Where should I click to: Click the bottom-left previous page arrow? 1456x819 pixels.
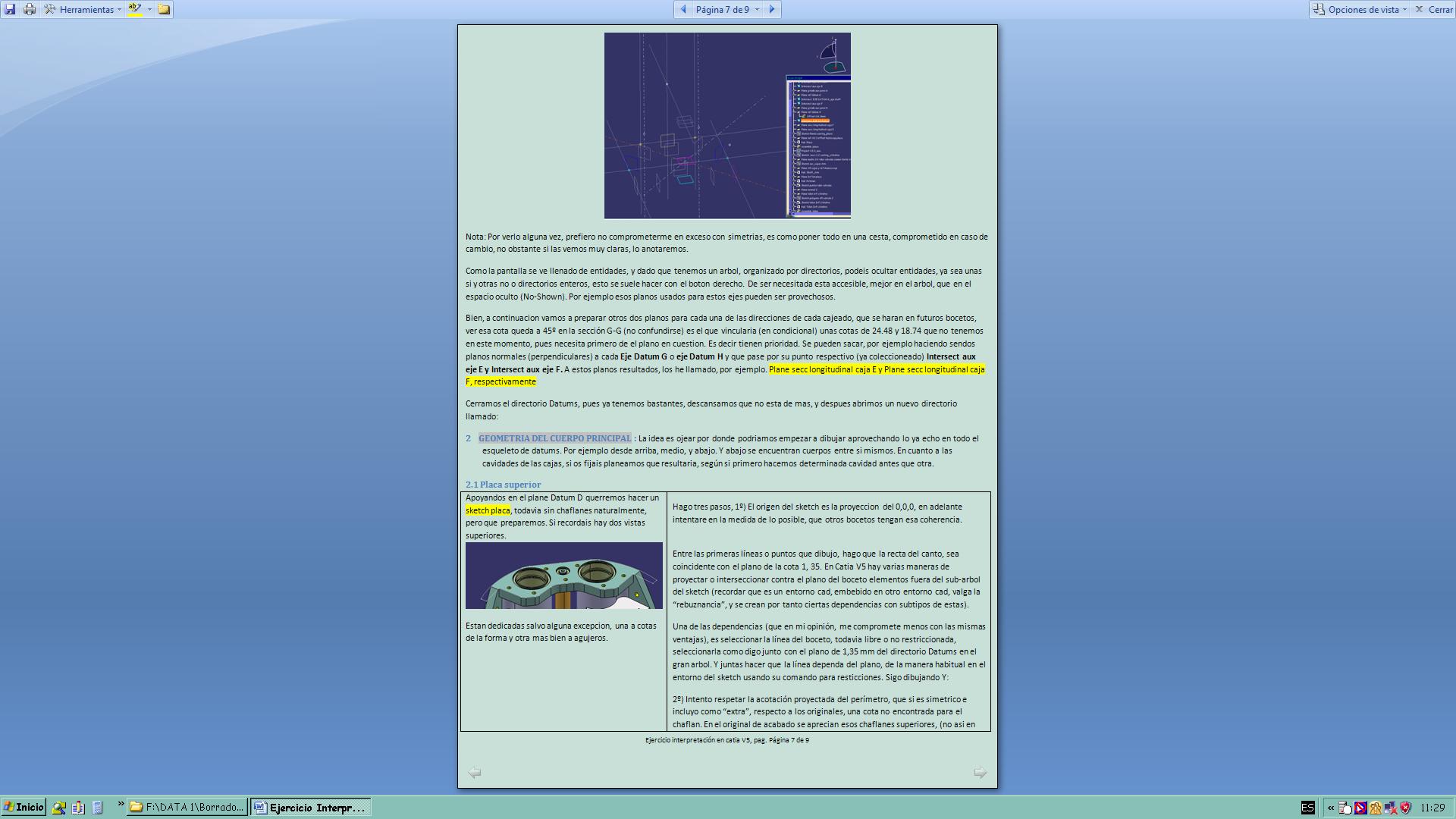[475, 772]
